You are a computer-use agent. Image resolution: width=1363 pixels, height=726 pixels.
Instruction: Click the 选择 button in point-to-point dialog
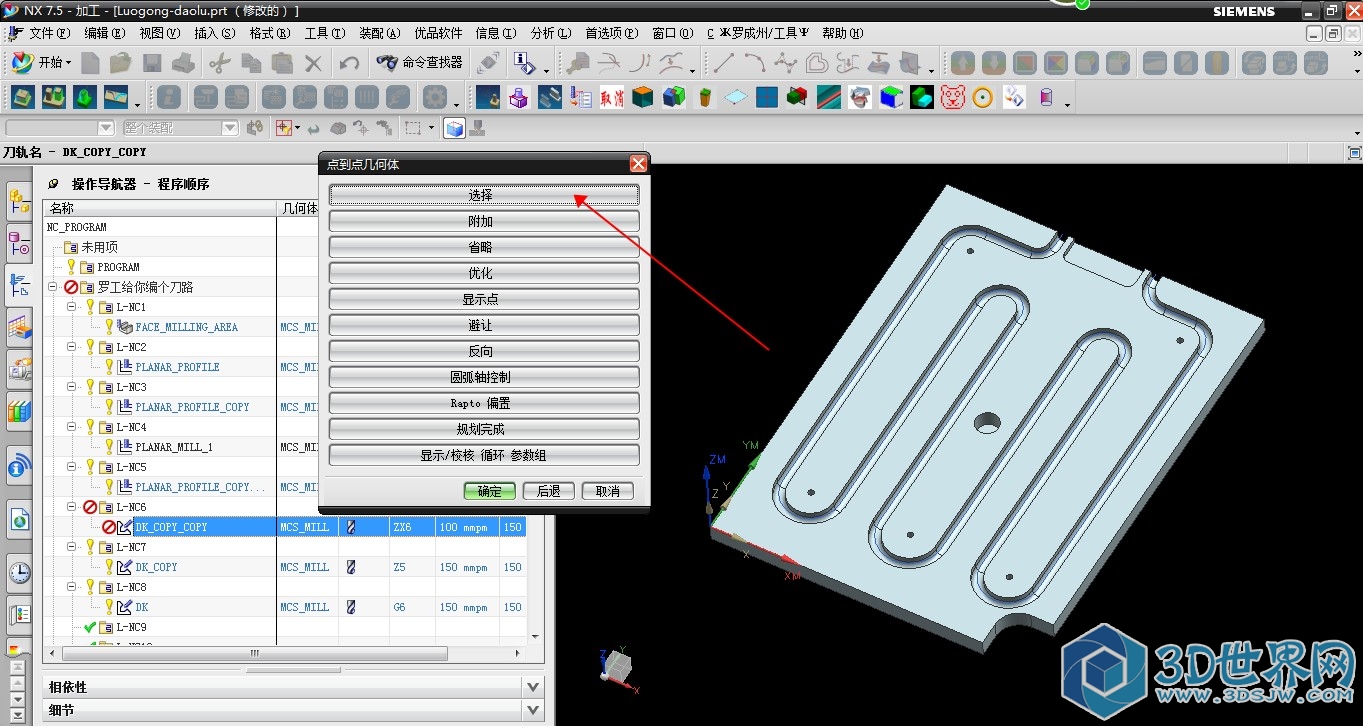pyautogui.click(x=484, y=195)
